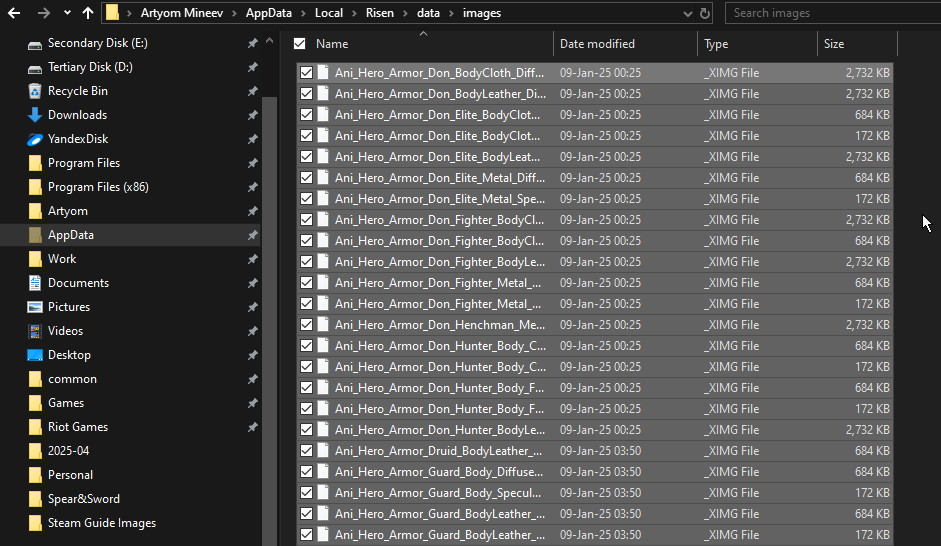This screenshot has height=546, width=941.
Task: Uncheck Ani_Hero_Armor_Don_BodyCloth_Diff file checkbox
Action: pyautogui.click(x=307, y=73)
